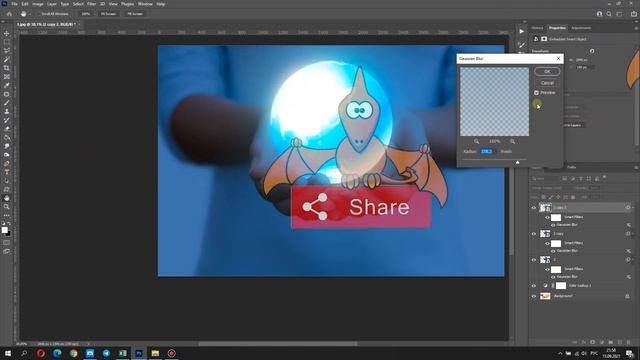Toggle Scroll All Windows checkbox

coord(39,14)
